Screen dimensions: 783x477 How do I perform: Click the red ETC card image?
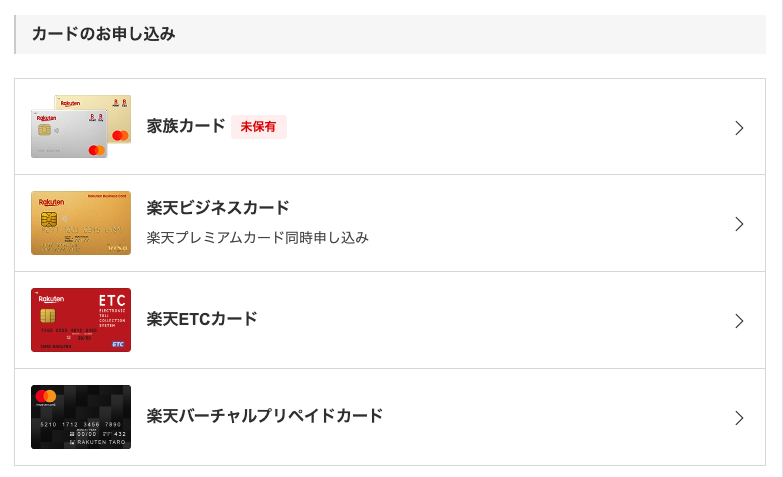point(81,320)
